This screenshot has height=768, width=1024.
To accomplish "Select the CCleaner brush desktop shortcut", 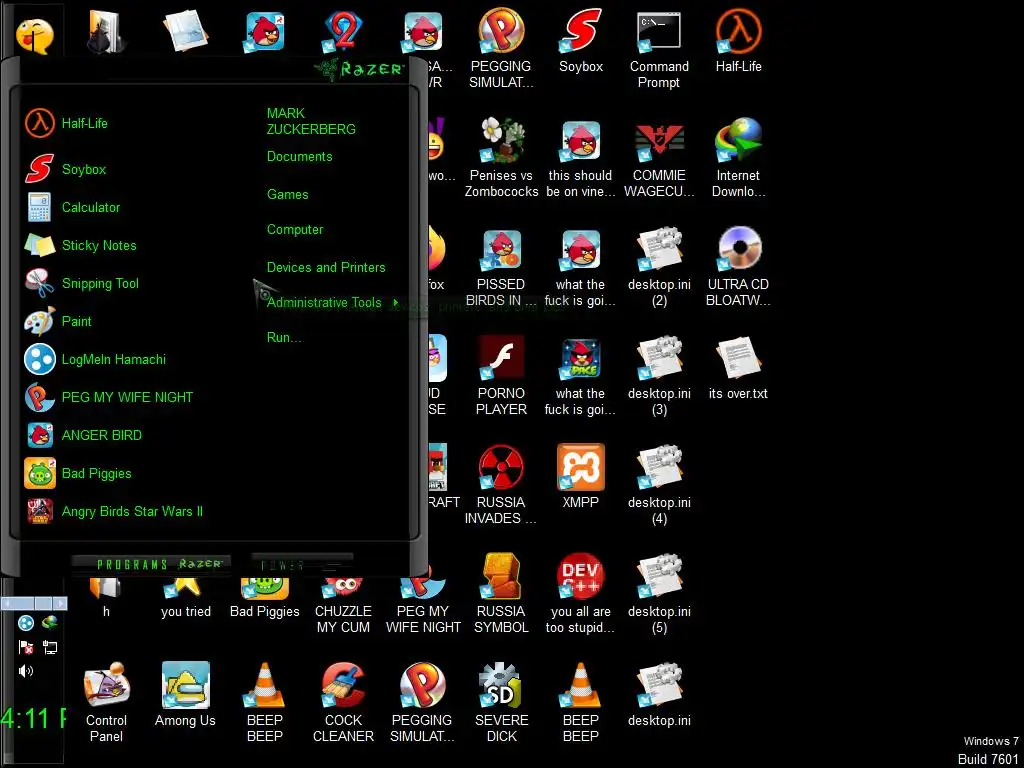I will click(x=344, y=703).
